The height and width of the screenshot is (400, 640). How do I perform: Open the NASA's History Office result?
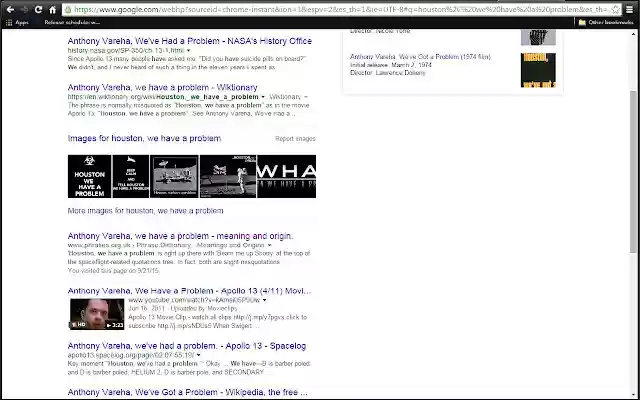(x=190, y=41)
